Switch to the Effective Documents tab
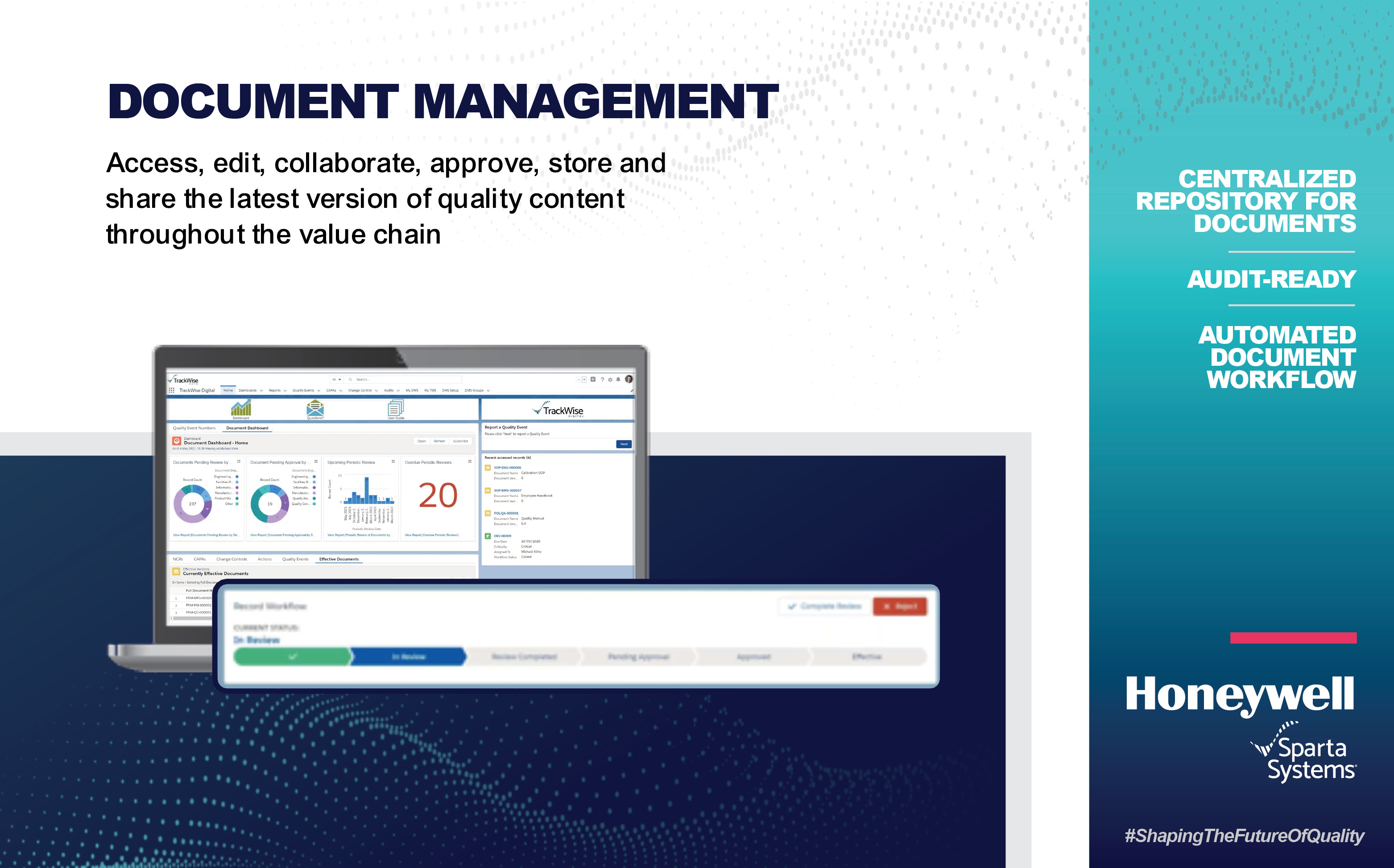Image resolution: width=1394 pixels, height=868 pixels. [x=339, y=559]
